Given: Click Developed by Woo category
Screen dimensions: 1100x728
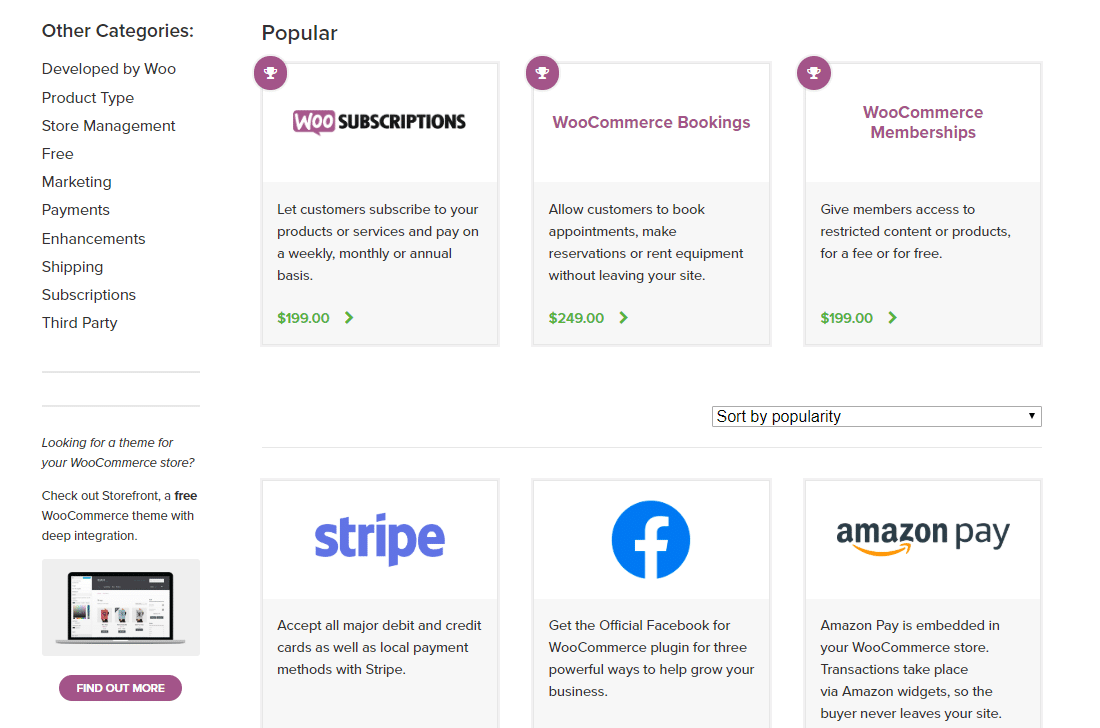Looking at the screenshot, I should (108, 69).
